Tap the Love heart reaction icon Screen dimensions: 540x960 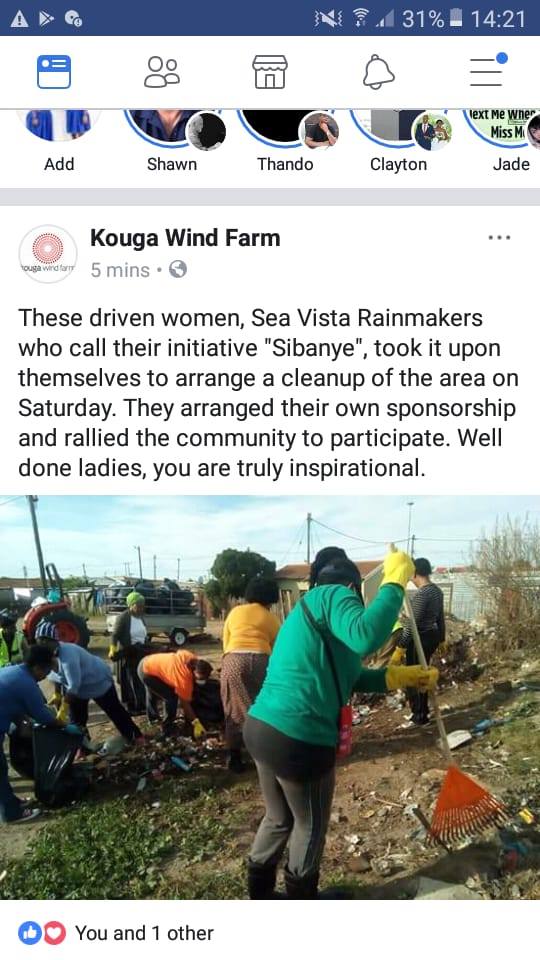click(x=54, y=933)
